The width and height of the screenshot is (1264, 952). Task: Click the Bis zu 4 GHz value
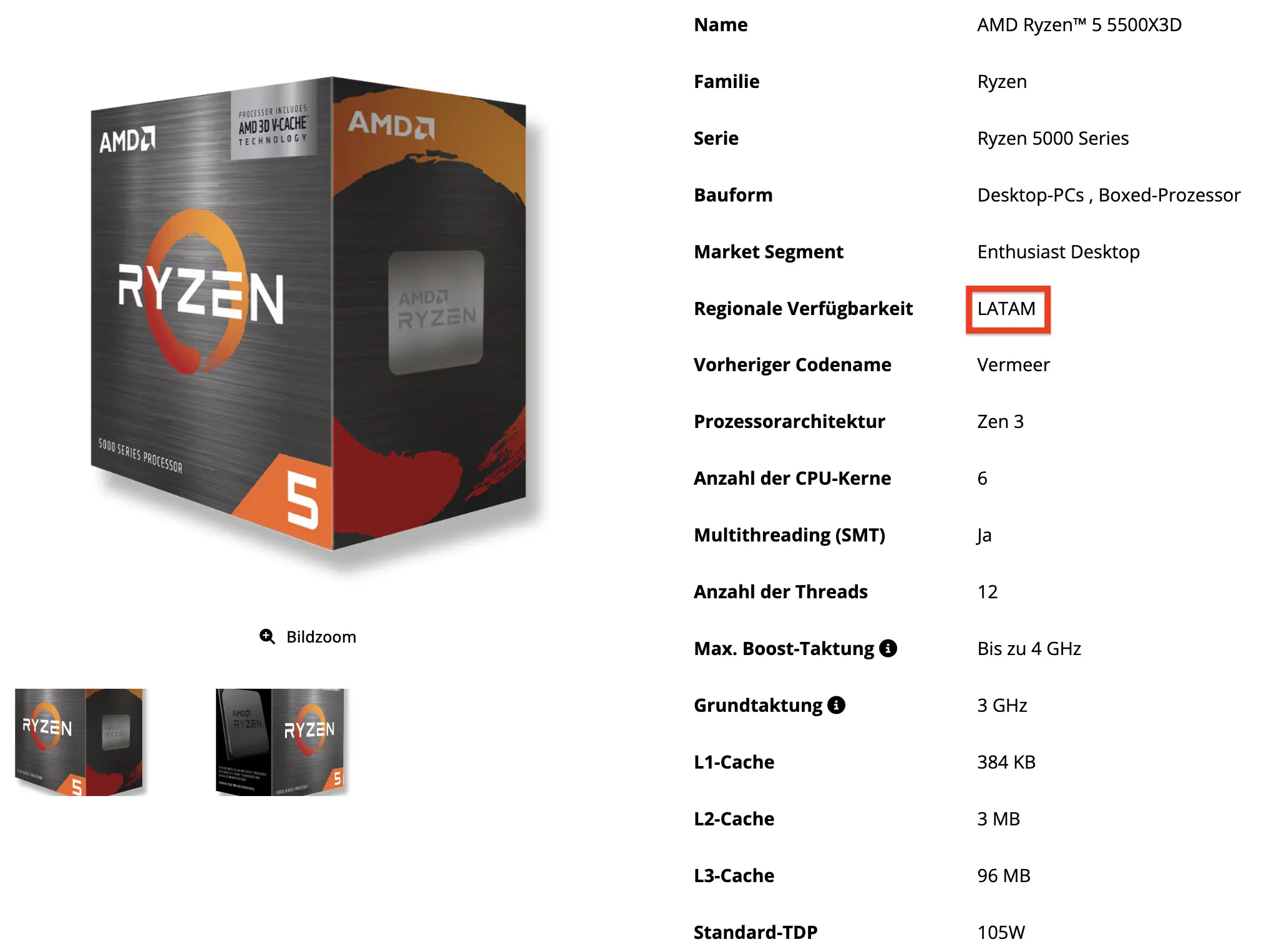1029,648
